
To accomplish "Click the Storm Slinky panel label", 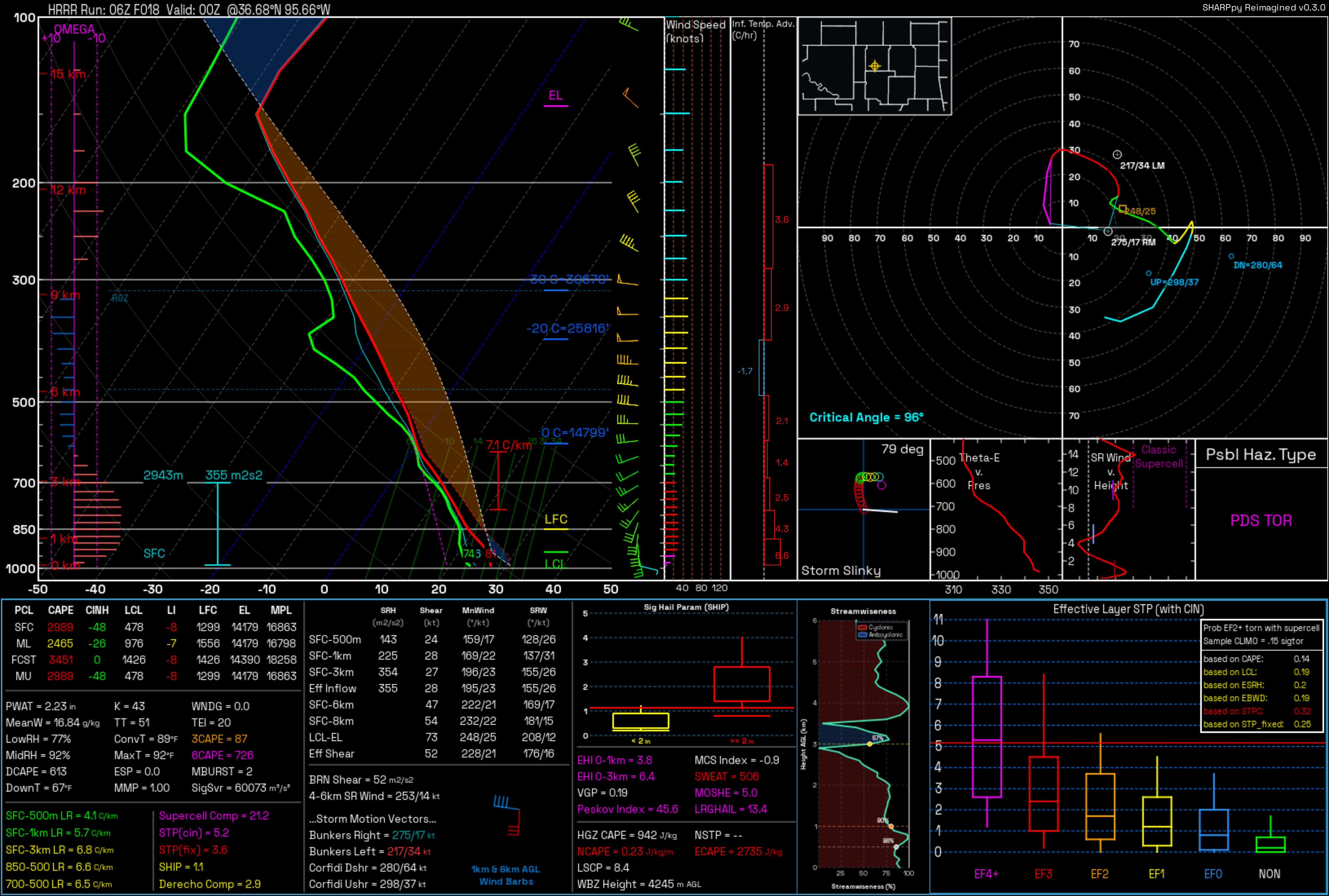I will (840, 570).
